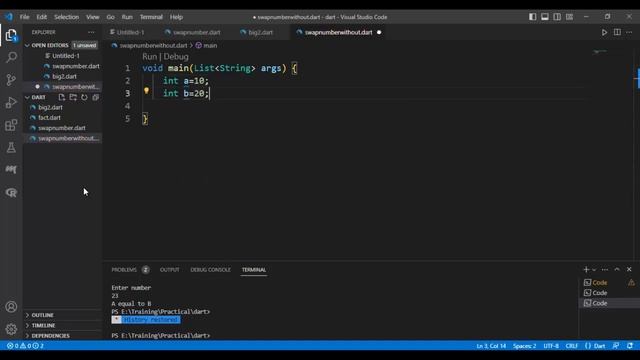The width and height of the screenshot is (640, 360).
Task: Toggle the bottom panel layout icon
Action: click(544, 17)
